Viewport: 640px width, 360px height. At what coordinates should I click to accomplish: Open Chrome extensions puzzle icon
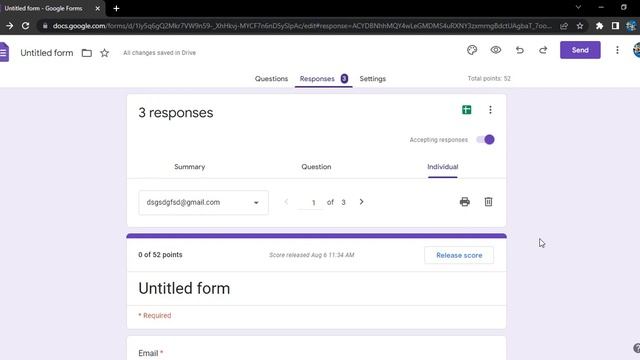(x=599, y=26)
